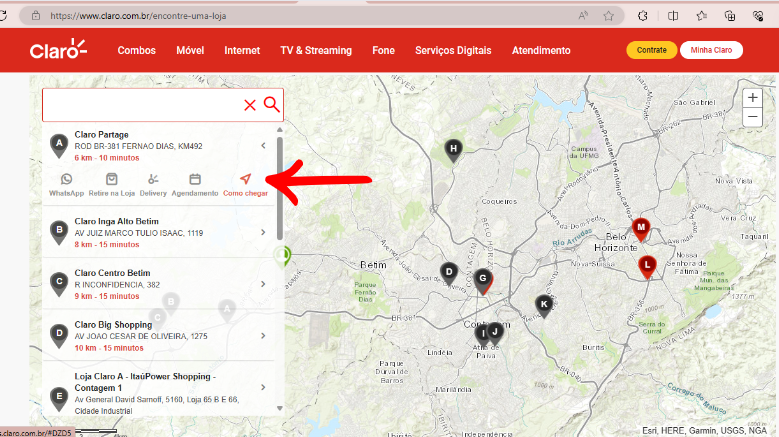Screen dimensions: 779x437
Task: Open Combos menu
Action: click(137, 50)
